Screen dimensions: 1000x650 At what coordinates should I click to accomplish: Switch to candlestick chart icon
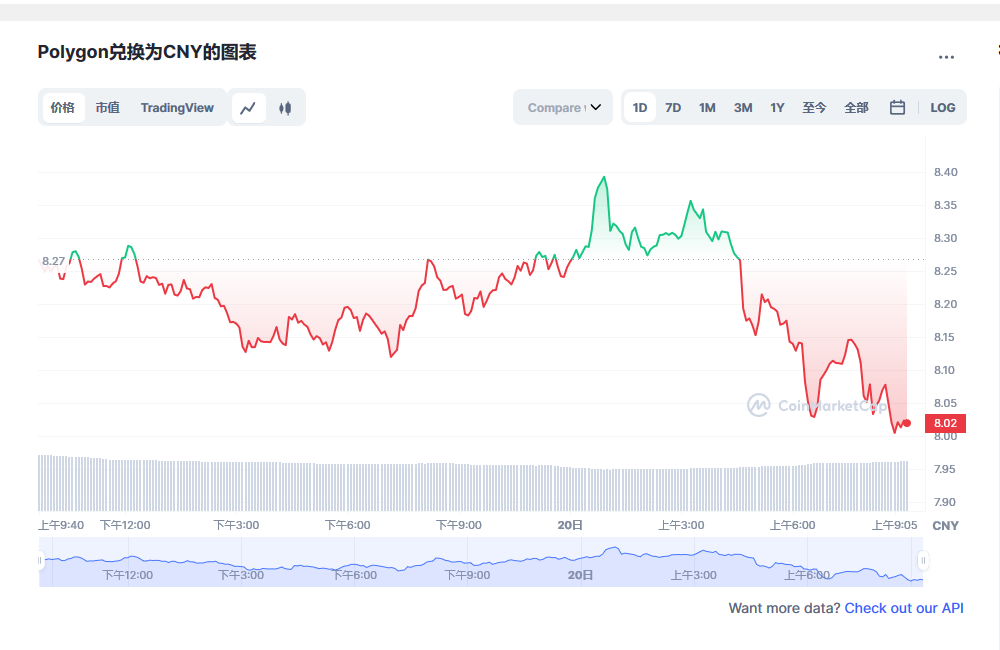[x=285, y=108]
